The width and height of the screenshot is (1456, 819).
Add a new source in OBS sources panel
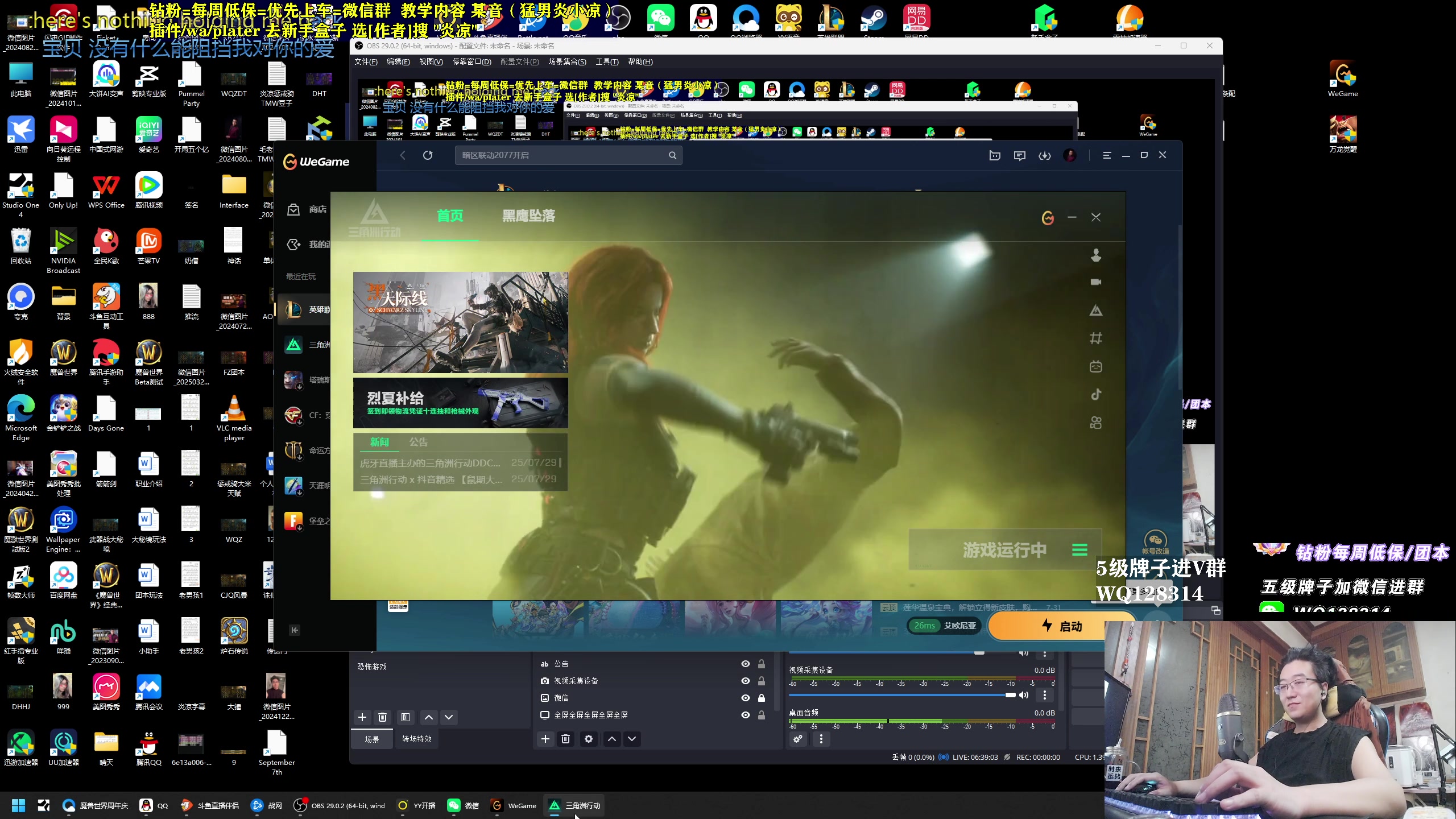(x=545, y=739)
